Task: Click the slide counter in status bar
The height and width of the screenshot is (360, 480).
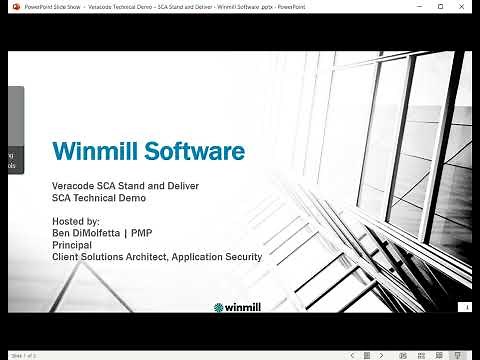Action: pyautogui.click(x=23, y=356)
